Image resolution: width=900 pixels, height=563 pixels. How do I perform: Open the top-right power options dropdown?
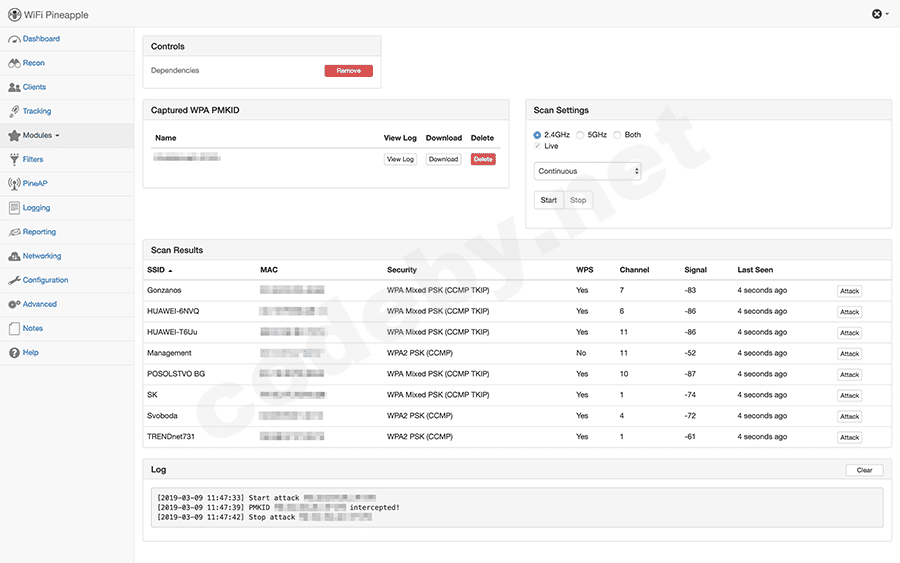click(880, 14)
